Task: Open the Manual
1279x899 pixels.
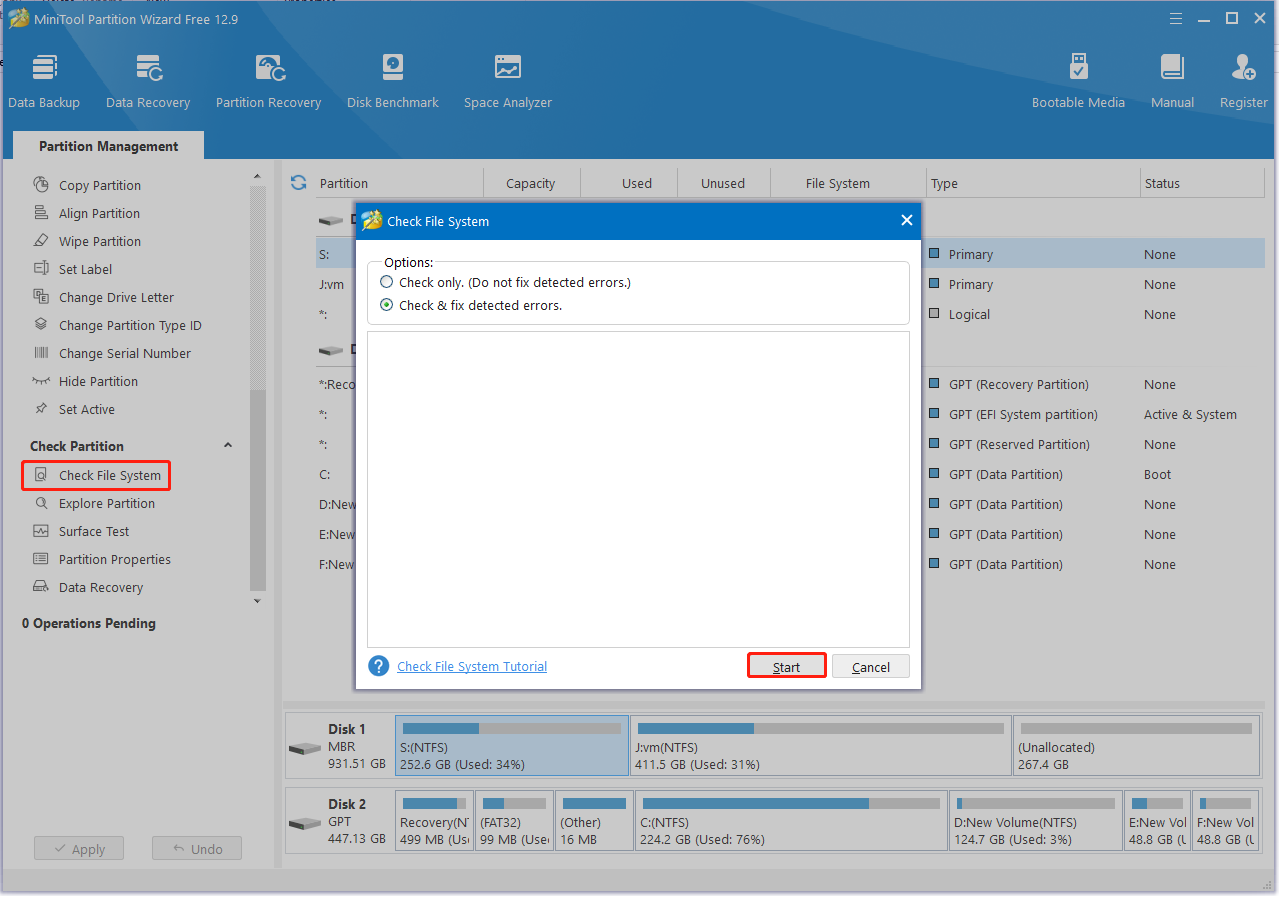Action: pyautogui.click(x=1172, y=81)
